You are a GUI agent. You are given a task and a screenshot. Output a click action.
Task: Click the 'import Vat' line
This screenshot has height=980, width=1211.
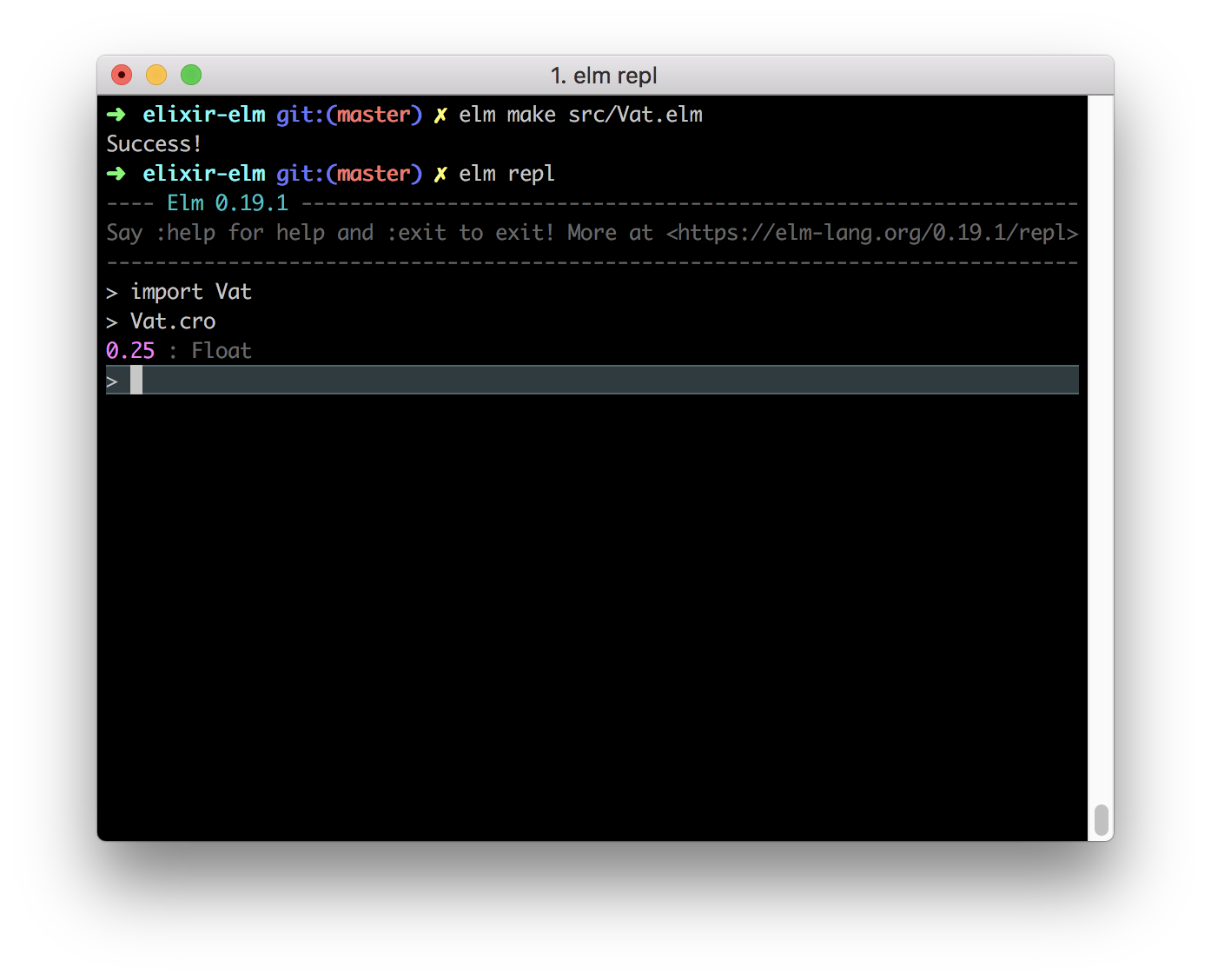191,292
